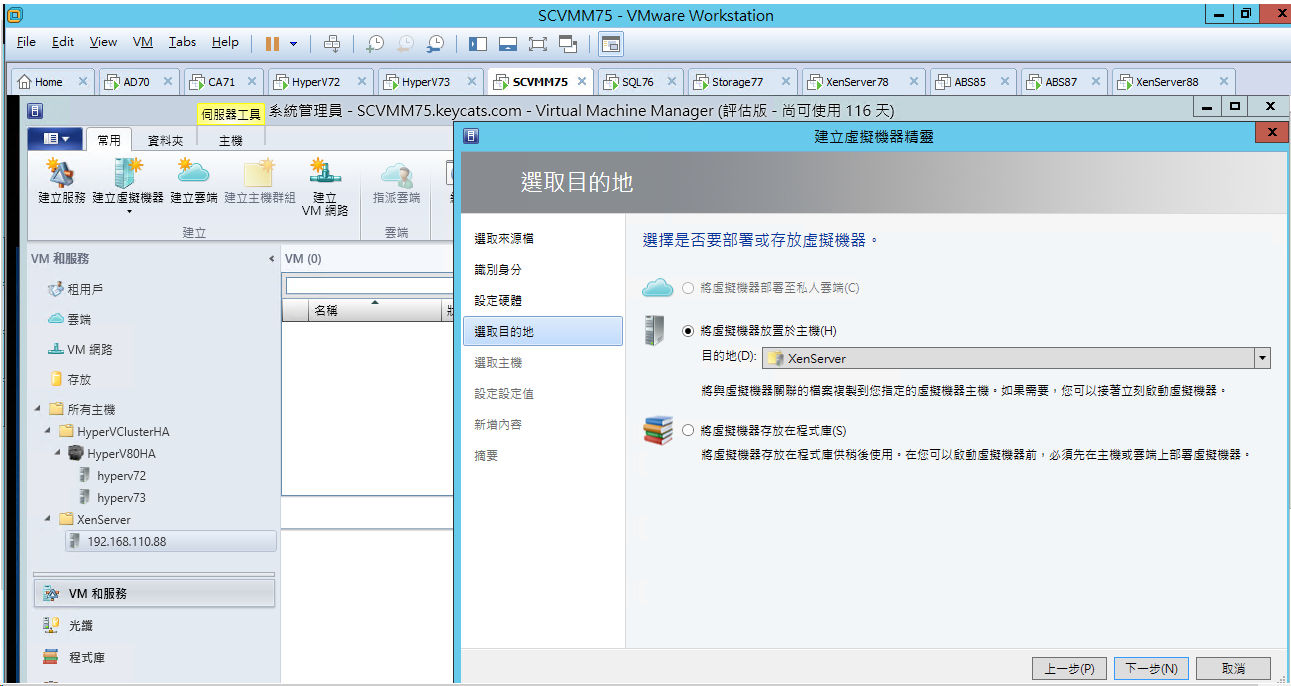
Task: Close the 建立虛擬機器精靈 wizard dialog
Action: 1272,133
